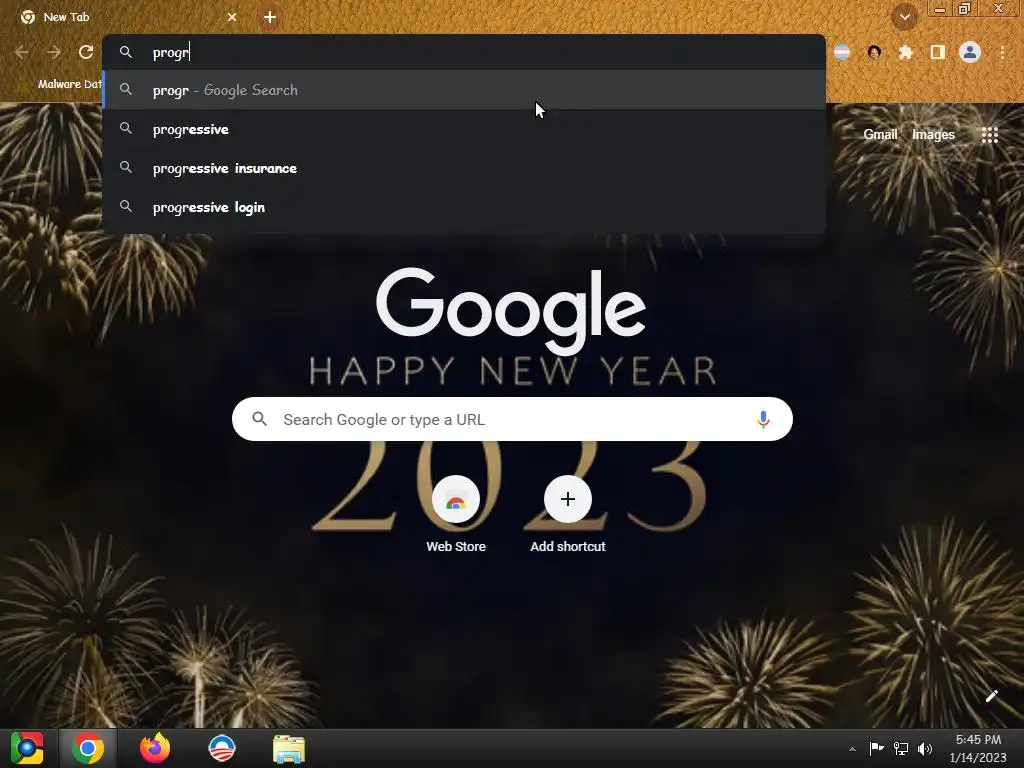
Task: Toggle the side panel icon
Action: click(937, 52)
